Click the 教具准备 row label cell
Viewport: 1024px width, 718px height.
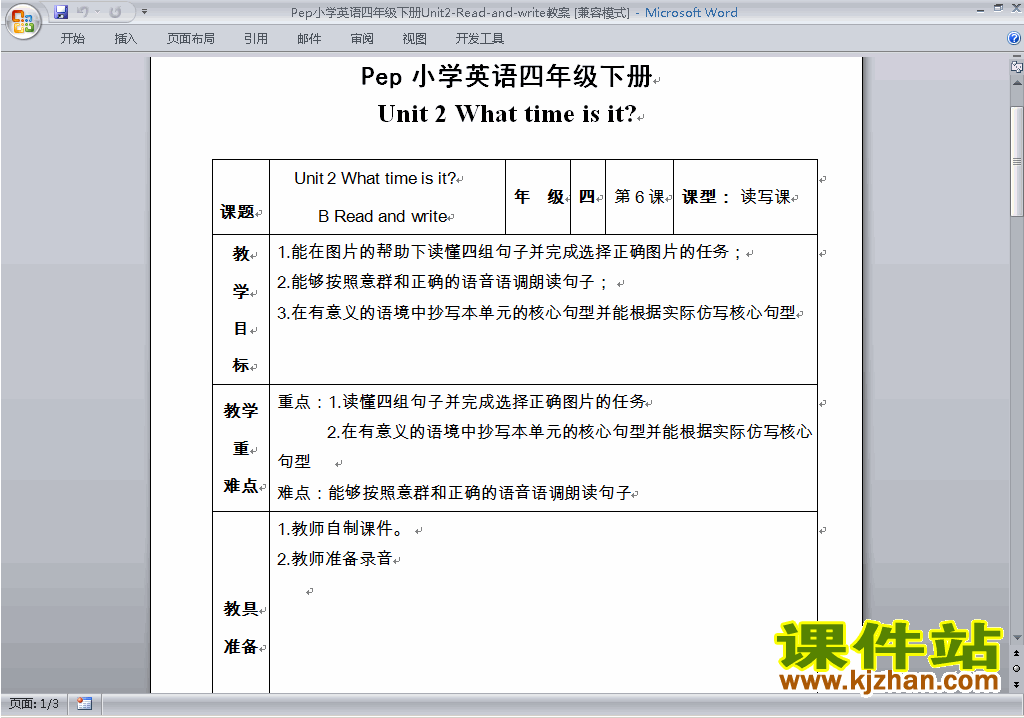point(241,602)
